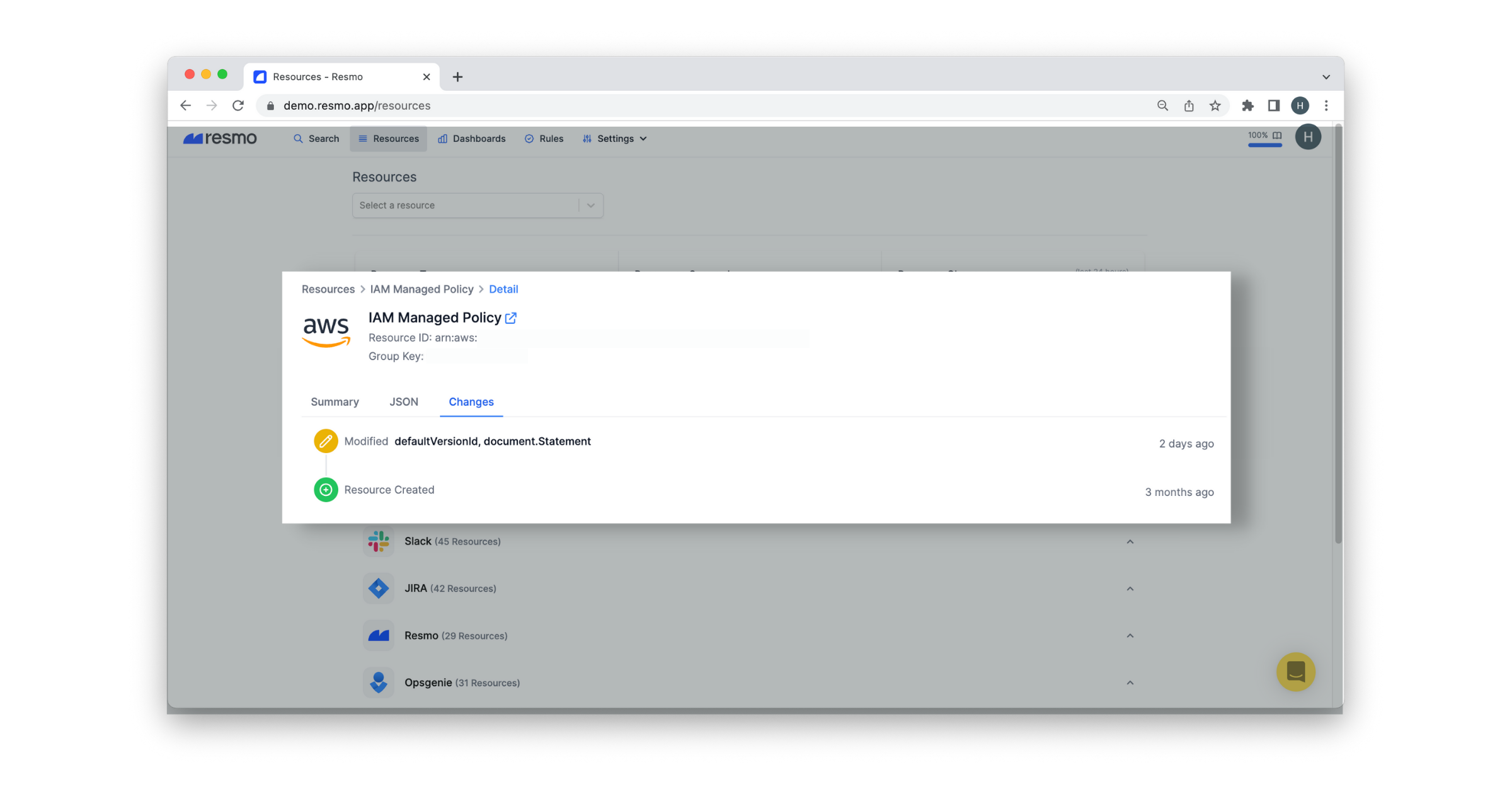Click the Resource Created entry text
Viewport: 1512px width, 794px height.
[x=389, y=490]
